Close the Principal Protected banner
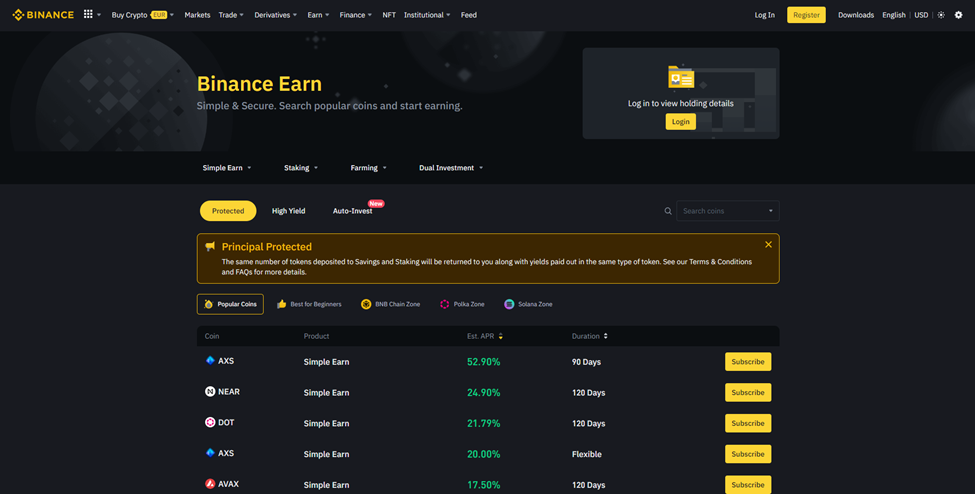975x494 pixels. coord(769,245)
